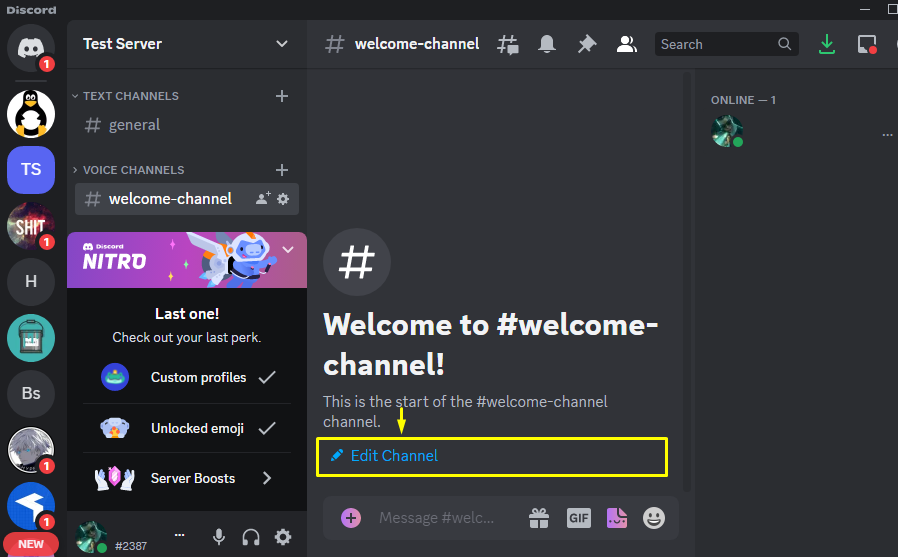898x557 pixels.
Task: Open the teal bucket server icon
Action: coord(30,338)
